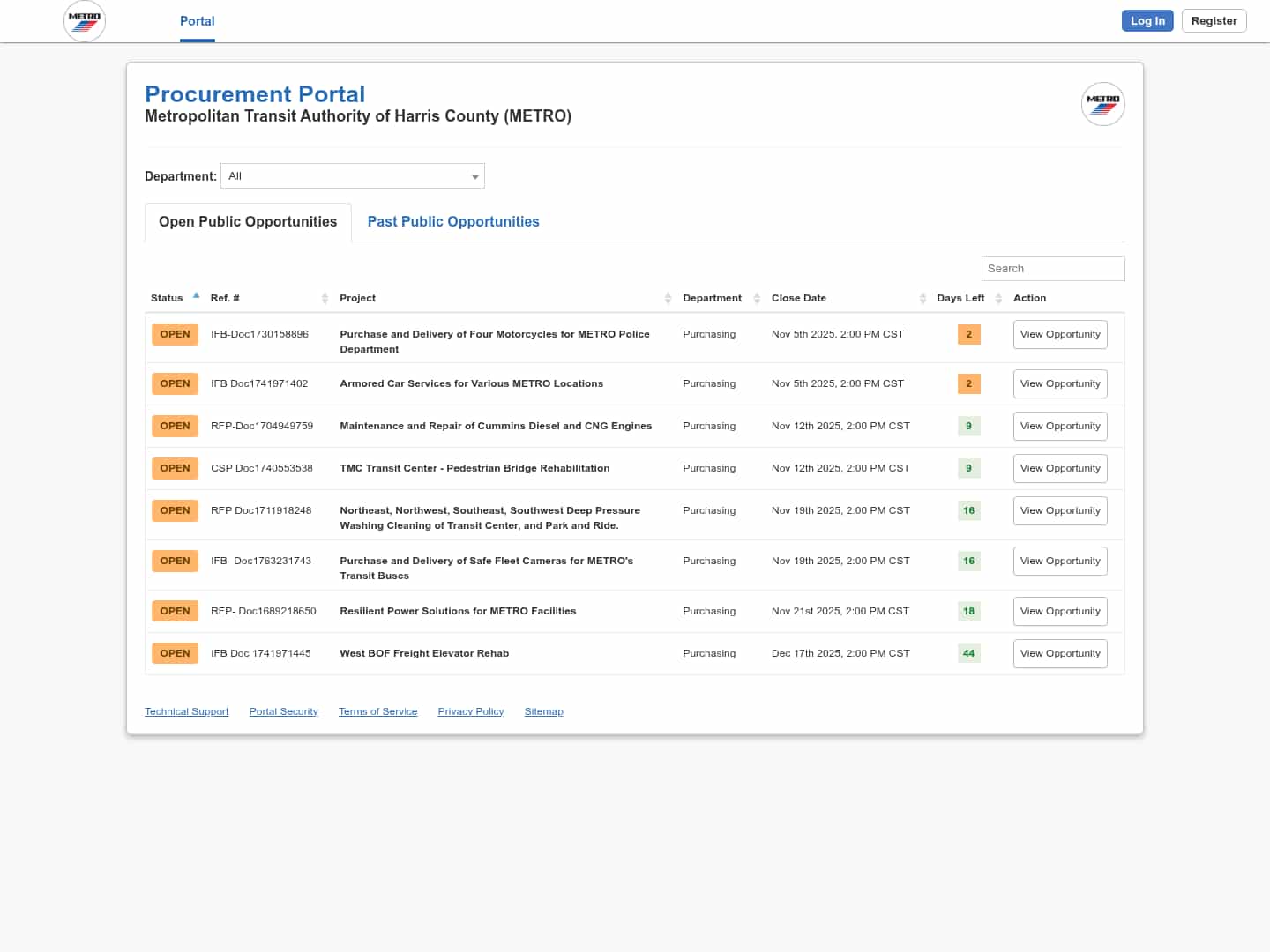Open the Portal navigation item
The height and width of the screenshot is (952, 1270).
point(197,21)
